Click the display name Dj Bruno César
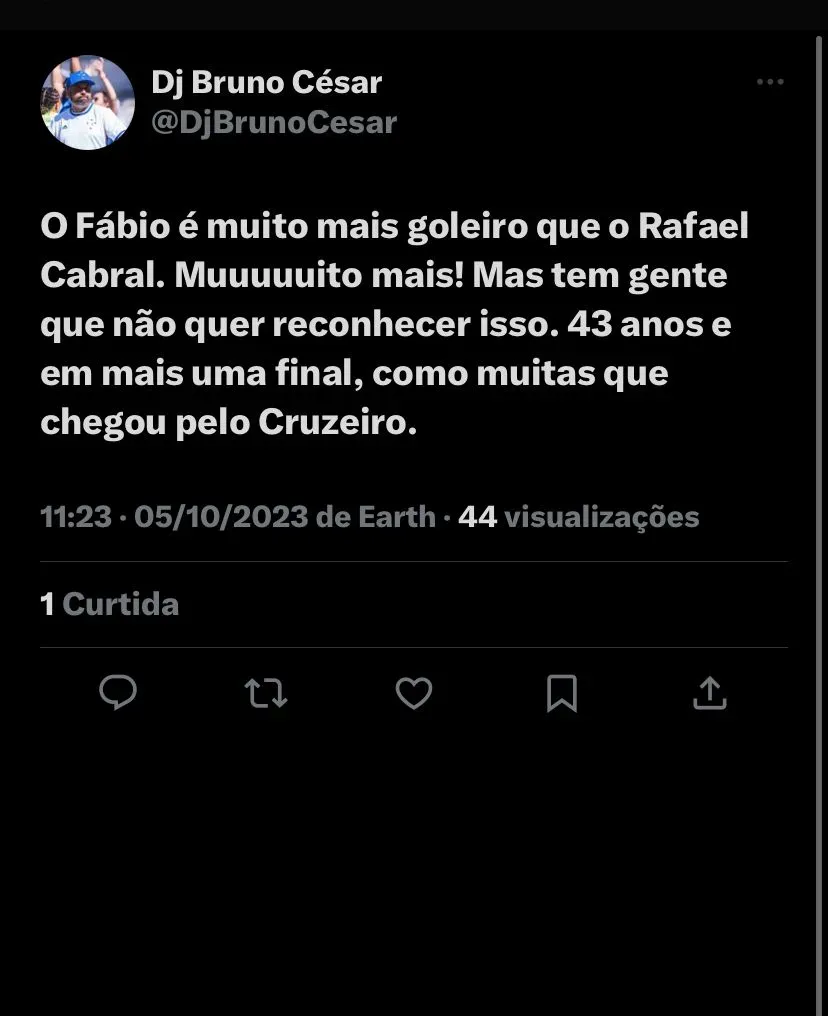This screenshot has width=828, height=1016. click(266, 82)
